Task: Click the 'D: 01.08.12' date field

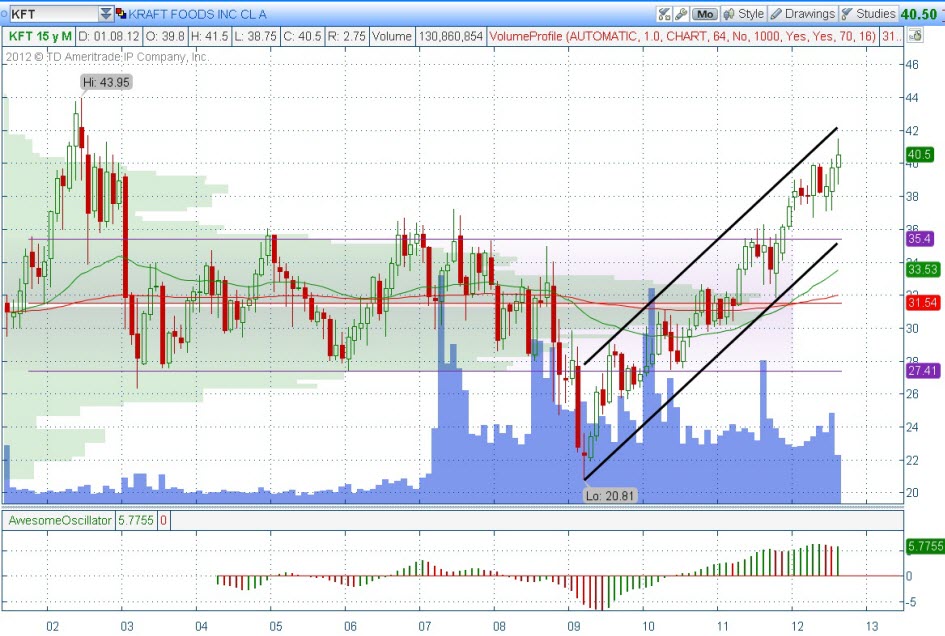Action: pos(109,36)
